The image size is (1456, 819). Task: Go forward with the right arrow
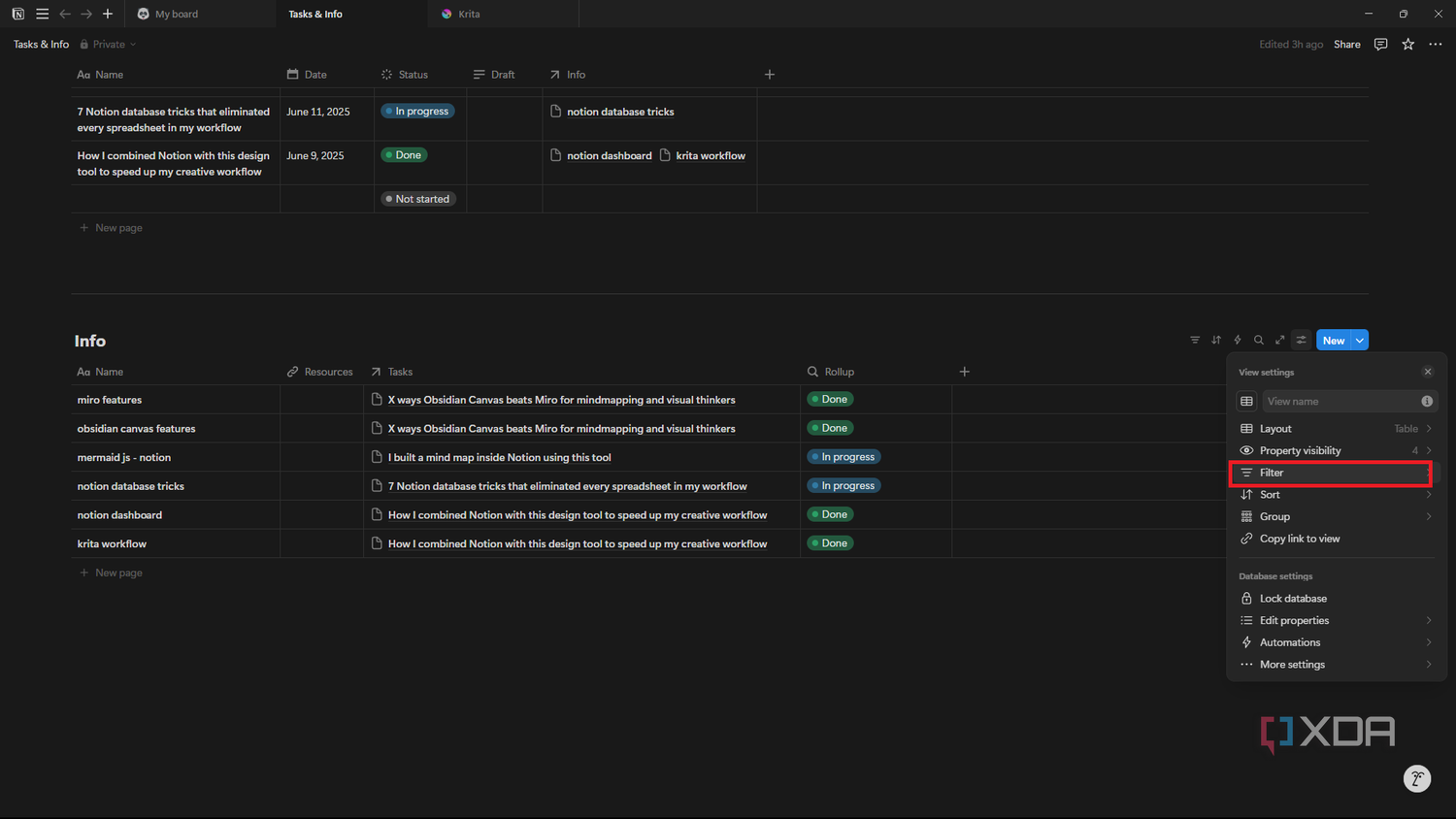(x=86, y=14)
